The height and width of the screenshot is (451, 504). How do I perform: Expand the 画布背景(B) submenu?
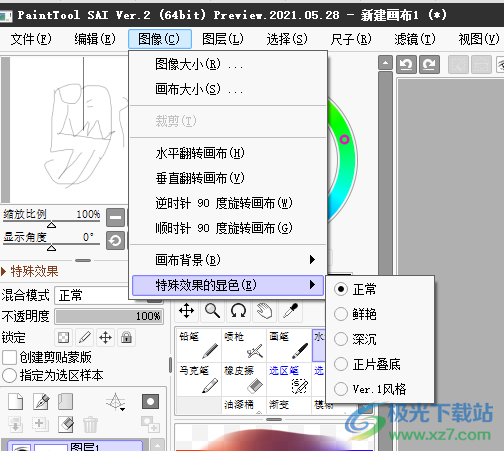(228, 260)
